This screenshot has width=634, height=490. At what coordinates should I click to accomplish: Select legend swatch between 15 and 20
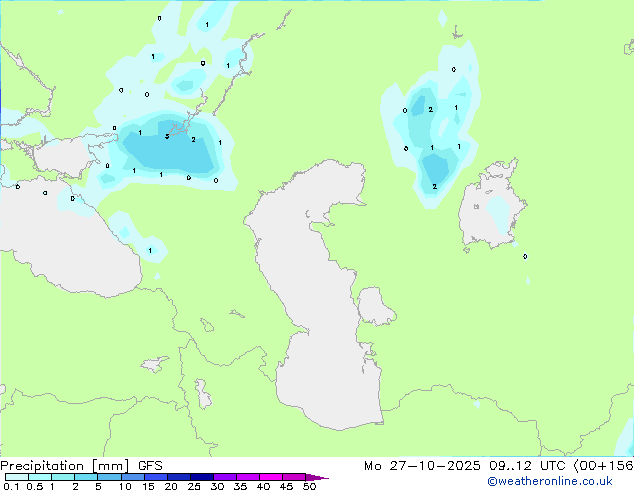(x=155, y=477)
